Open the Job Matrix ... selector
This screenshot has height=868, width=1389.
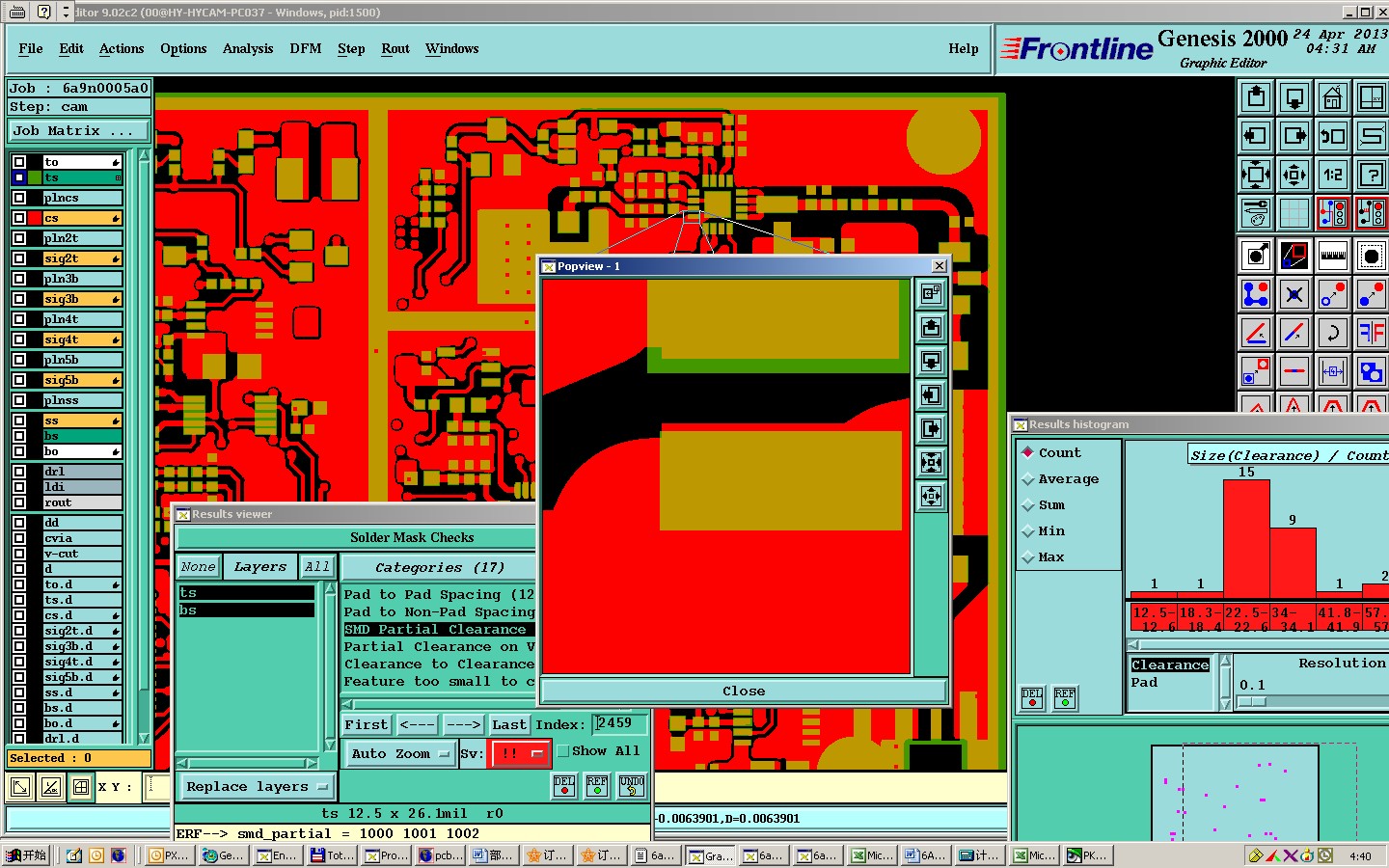[x=79, y=131]
